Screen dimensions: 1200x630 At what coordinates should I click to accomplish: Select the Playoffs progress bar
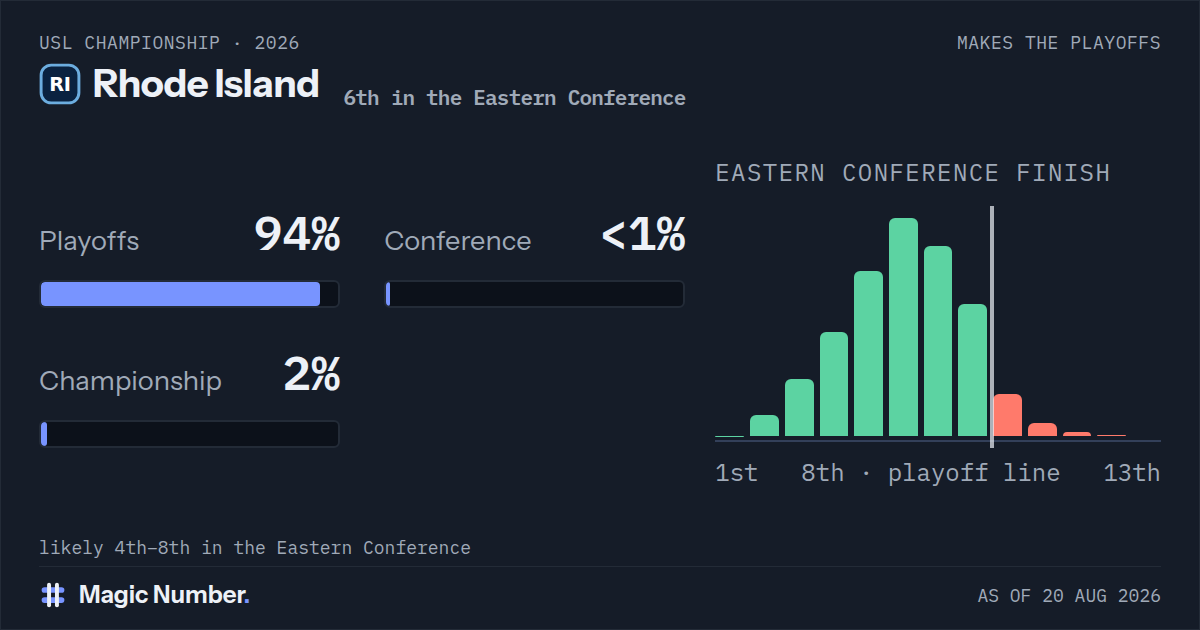189,294
